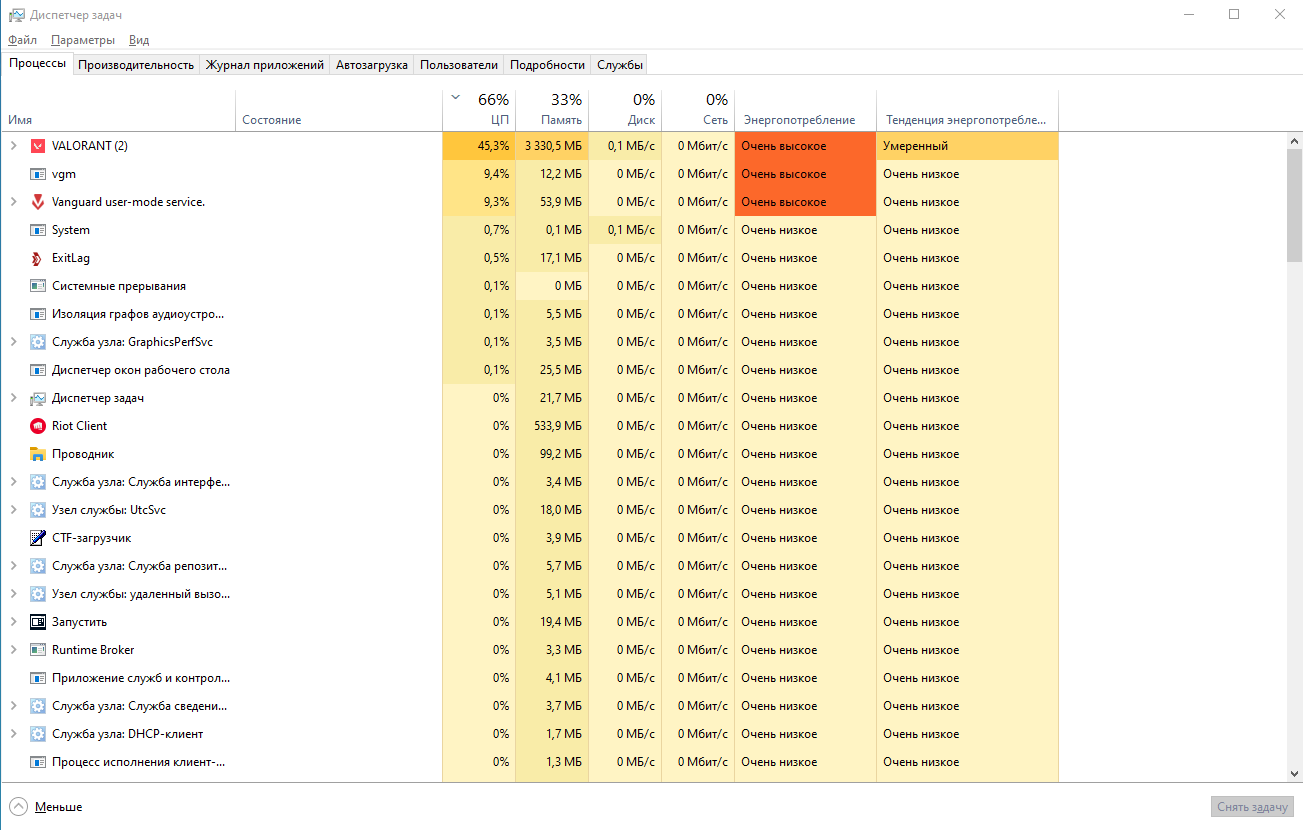Image resolution: width=1303 pixels, height=830 pixels.
Task: Click the ExitLag process icon
Action: [x=38, y=258]
